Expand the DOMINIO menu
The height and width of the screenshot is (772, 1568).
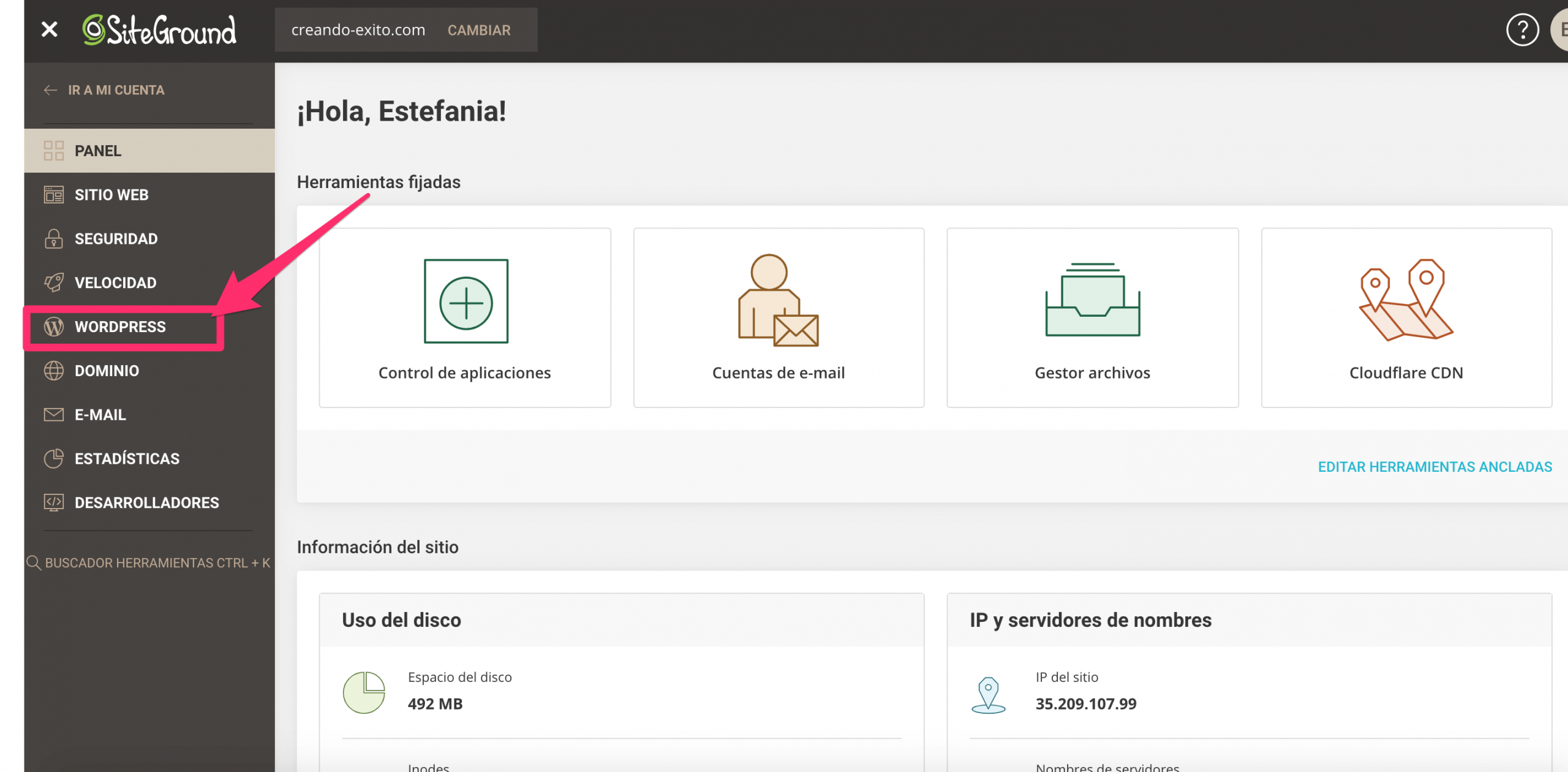[149, 371]
